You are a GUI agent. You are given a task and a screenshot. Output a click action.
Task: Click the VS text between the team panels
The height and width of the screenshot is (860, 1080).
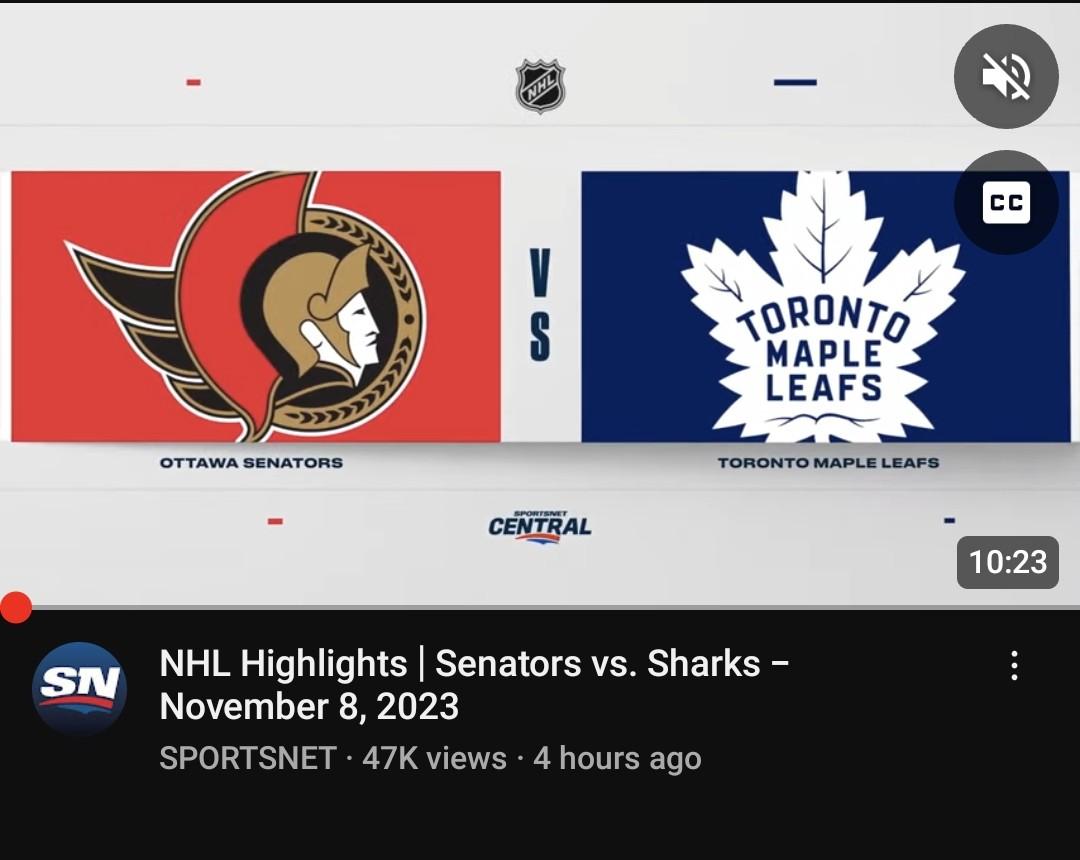[x=540, y=305]
